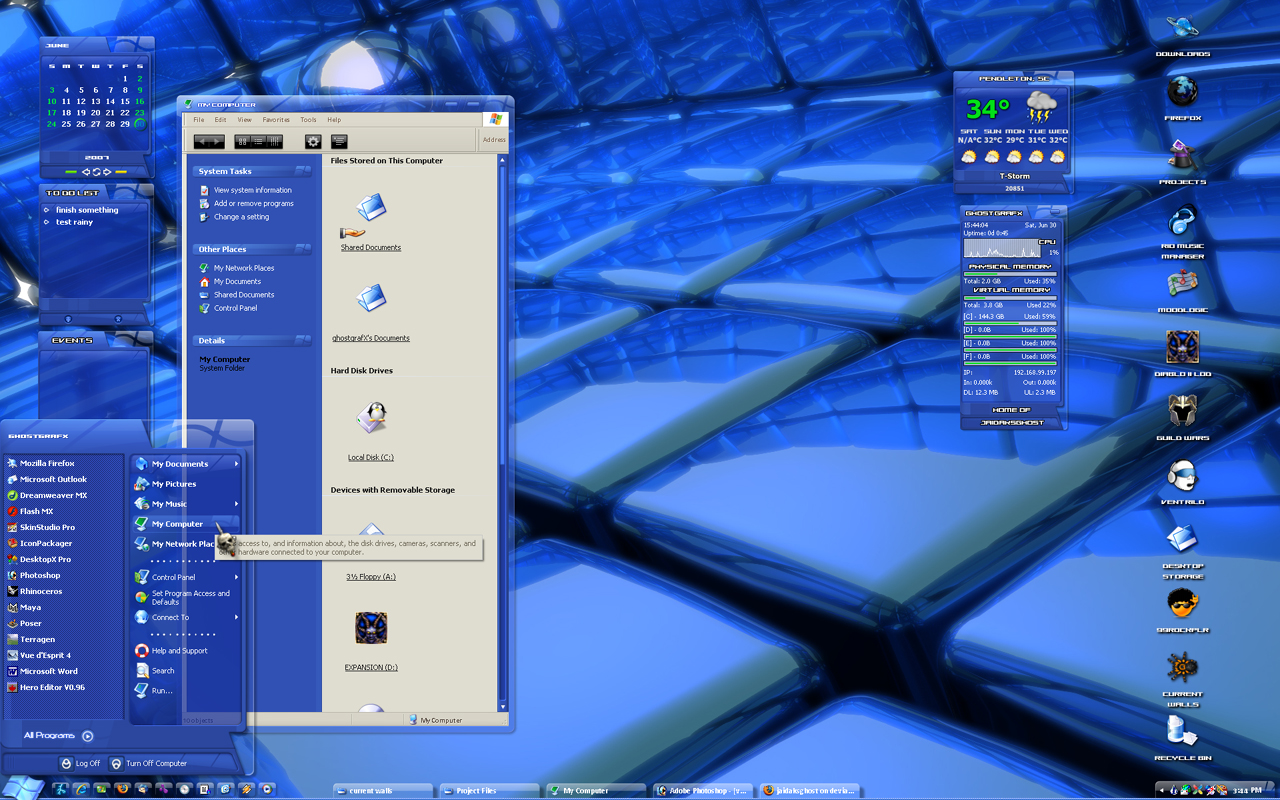Launch Firefox from quick launch bar
This screenshot has height=800, width=1280.
[x=123, y=789]
